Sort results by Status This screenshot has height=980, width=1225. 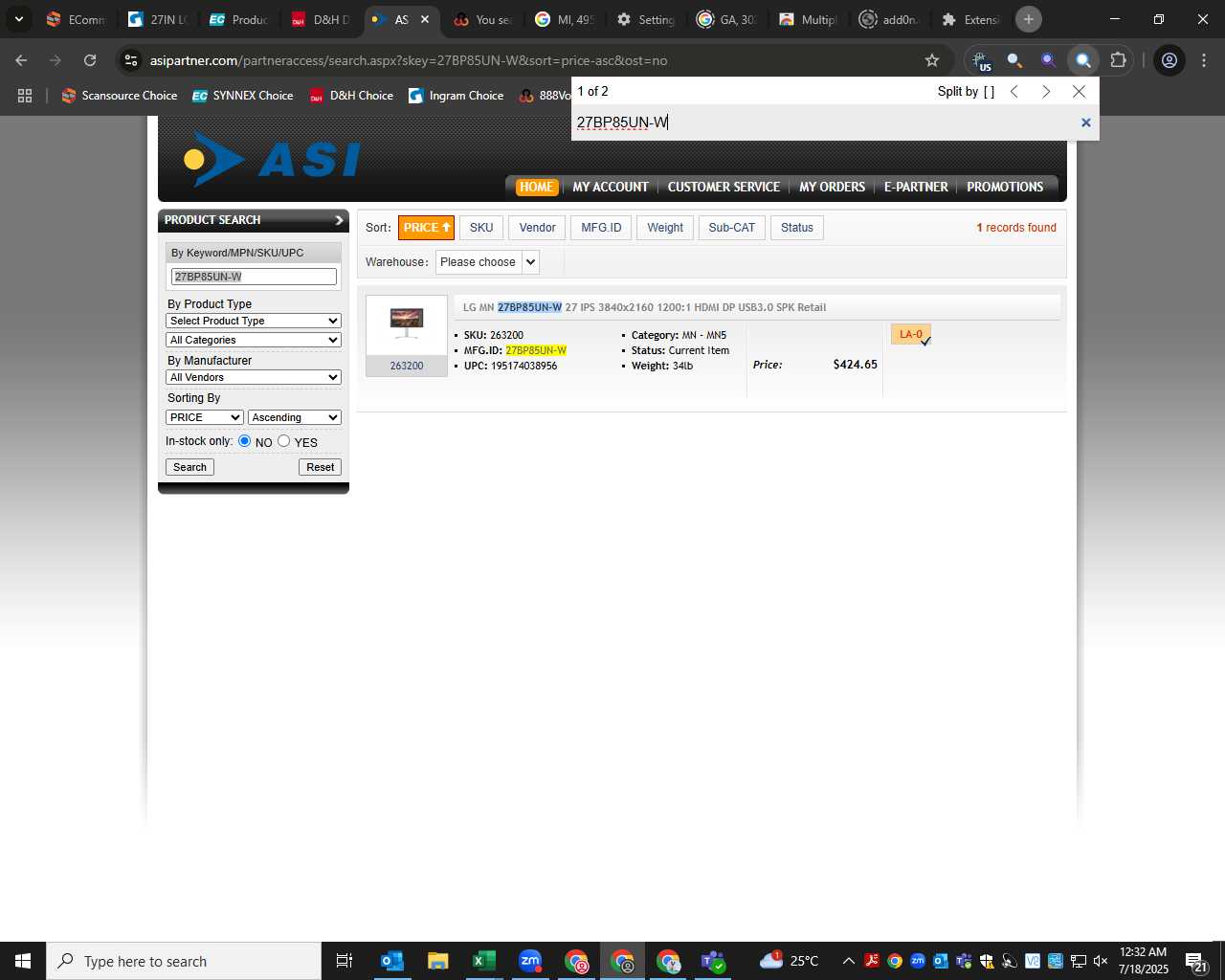tap(797, 228)
